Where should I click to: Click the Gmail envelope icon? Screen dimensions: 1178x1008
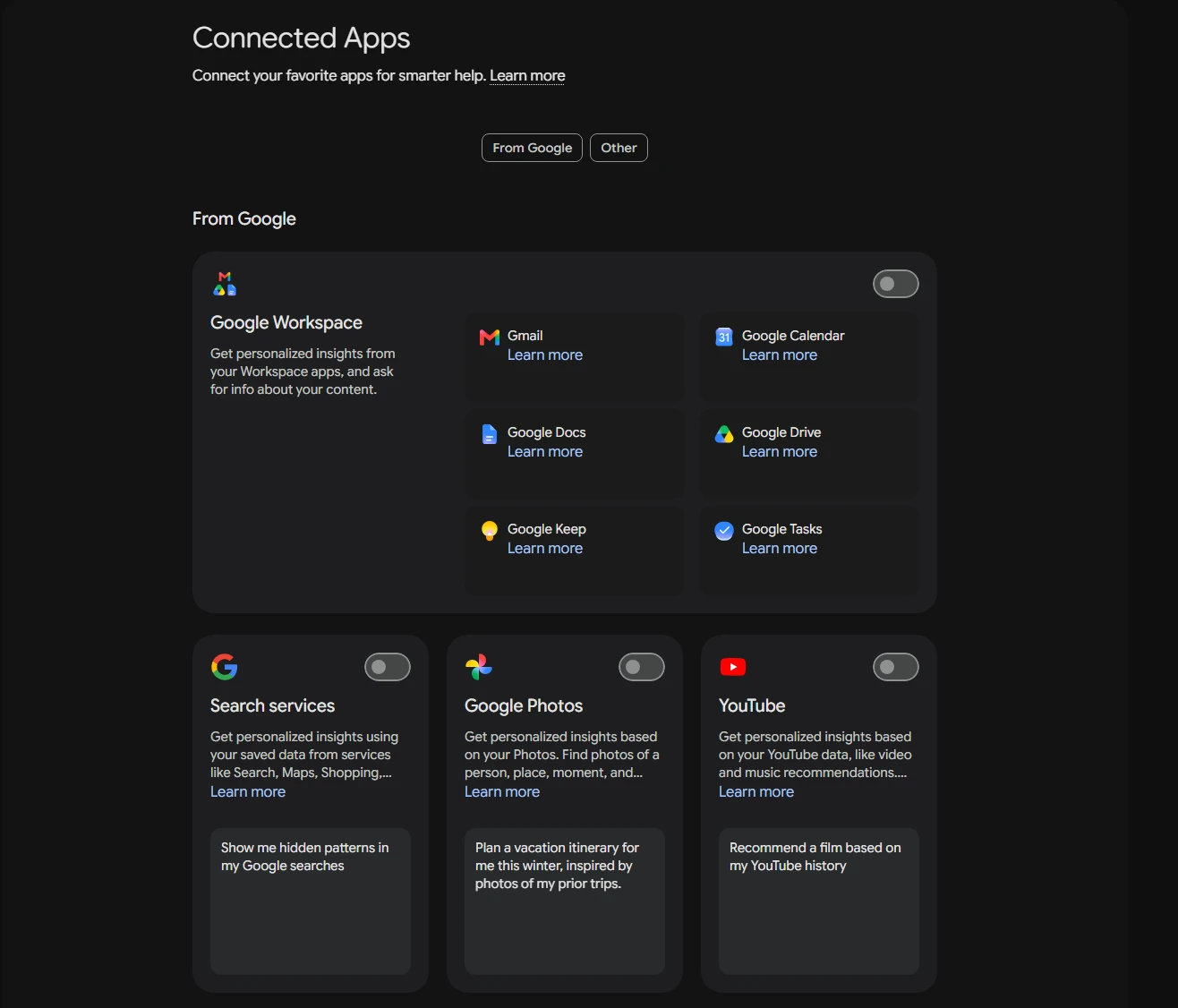490,337
